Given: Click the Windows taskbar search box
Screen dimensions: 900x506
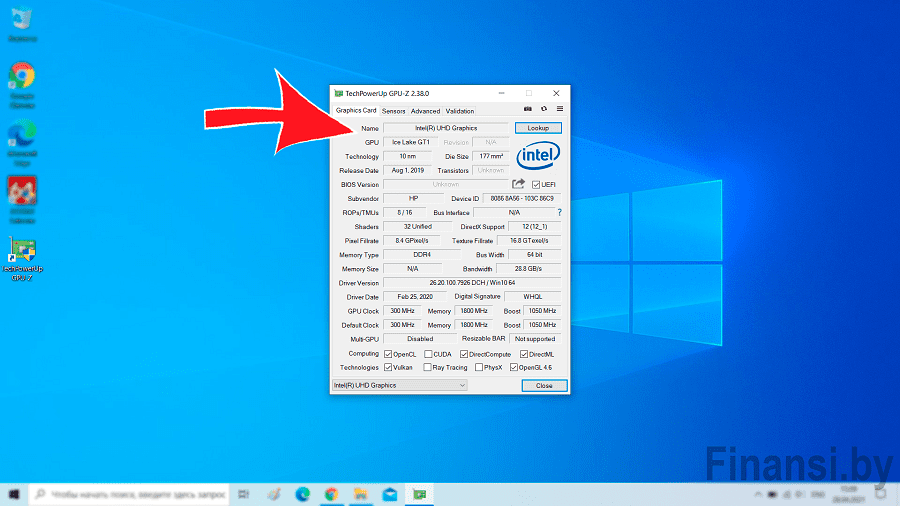Looking at the screenshot, I should click(129, 494).
